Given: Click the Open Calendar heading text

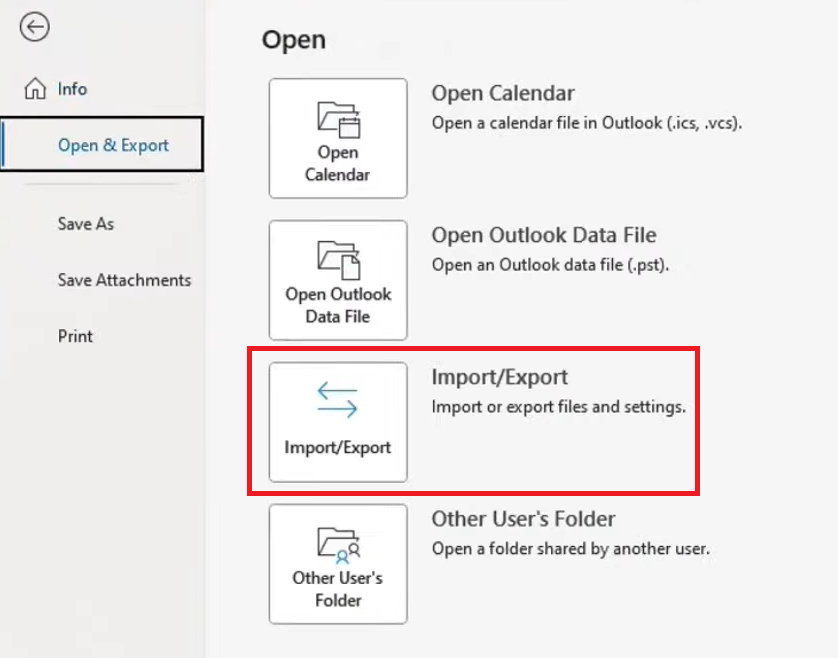Looking at the screenshot, I should [503, 93].
